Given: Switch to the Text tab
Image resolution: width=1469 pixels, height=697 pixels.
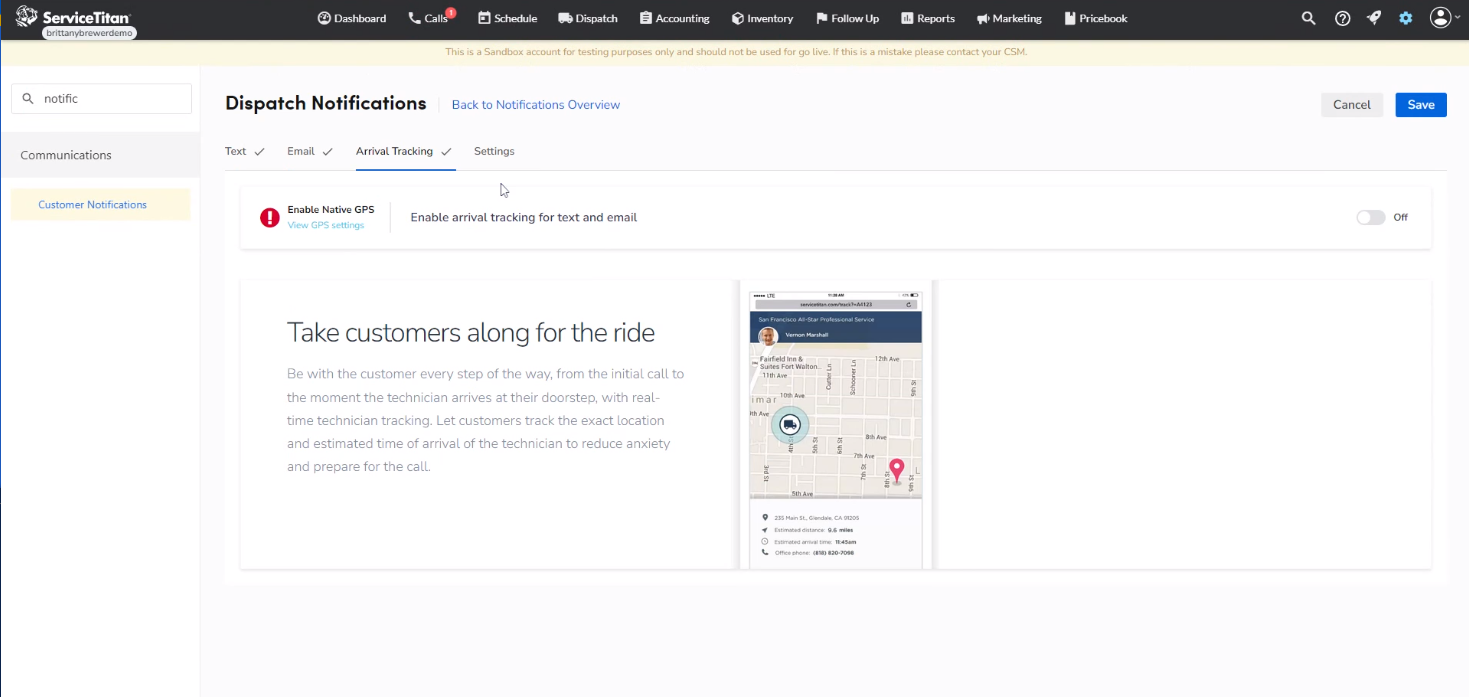Looking at the screenshot, I should pos(236,151).
